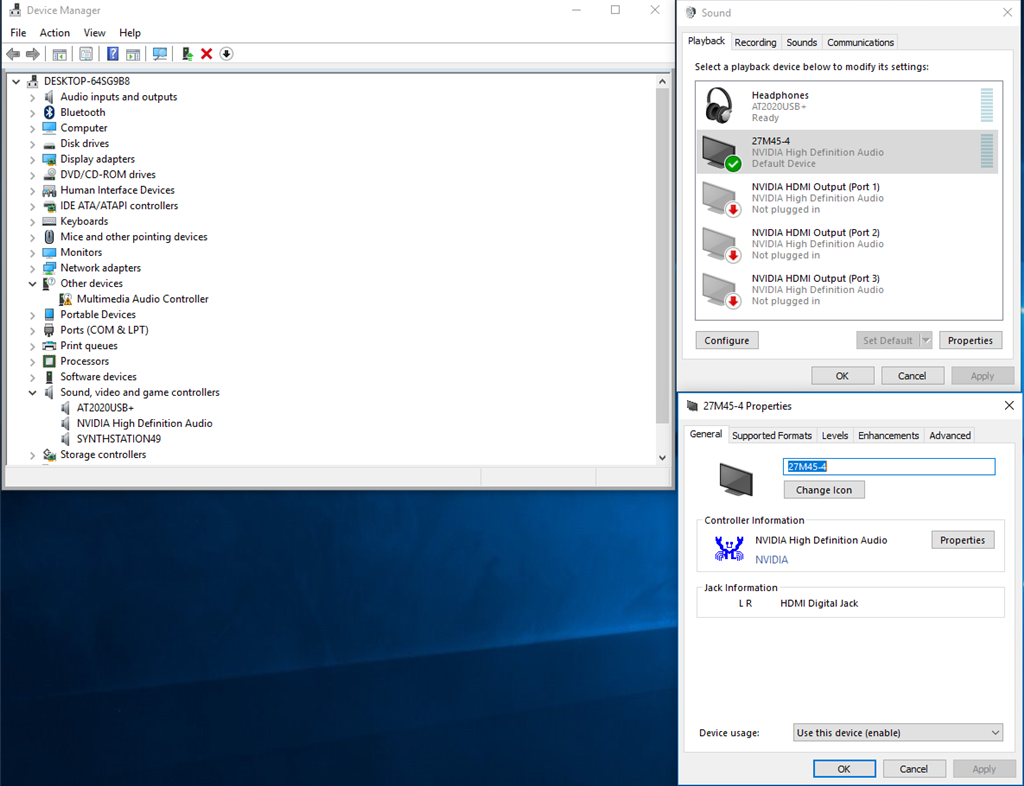The height and width of the screenshot is (786, 1024).
Task: Expand Audio inputs and outputs node
Action: [x=33, y=97]
